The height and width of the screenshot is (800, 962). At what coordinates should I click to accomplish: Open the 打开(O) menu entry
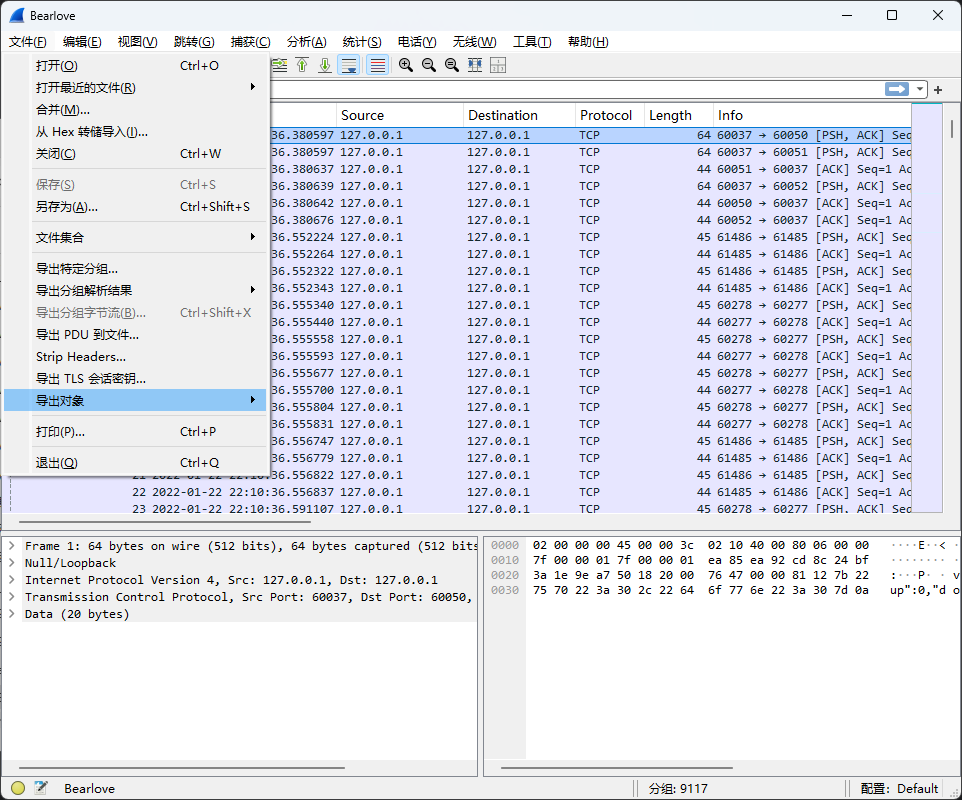(x=135, y=66)
